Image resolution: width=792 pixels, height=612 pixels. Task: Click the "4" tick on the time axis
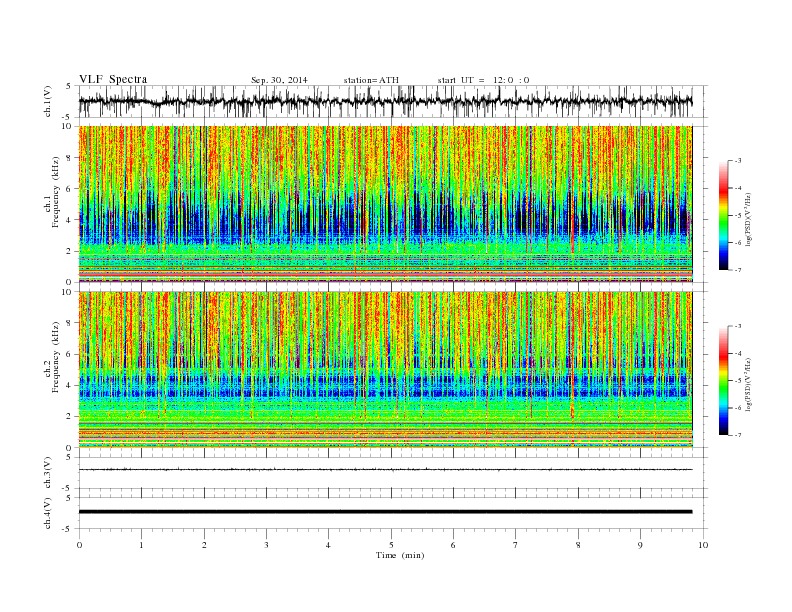coord(328,545)
